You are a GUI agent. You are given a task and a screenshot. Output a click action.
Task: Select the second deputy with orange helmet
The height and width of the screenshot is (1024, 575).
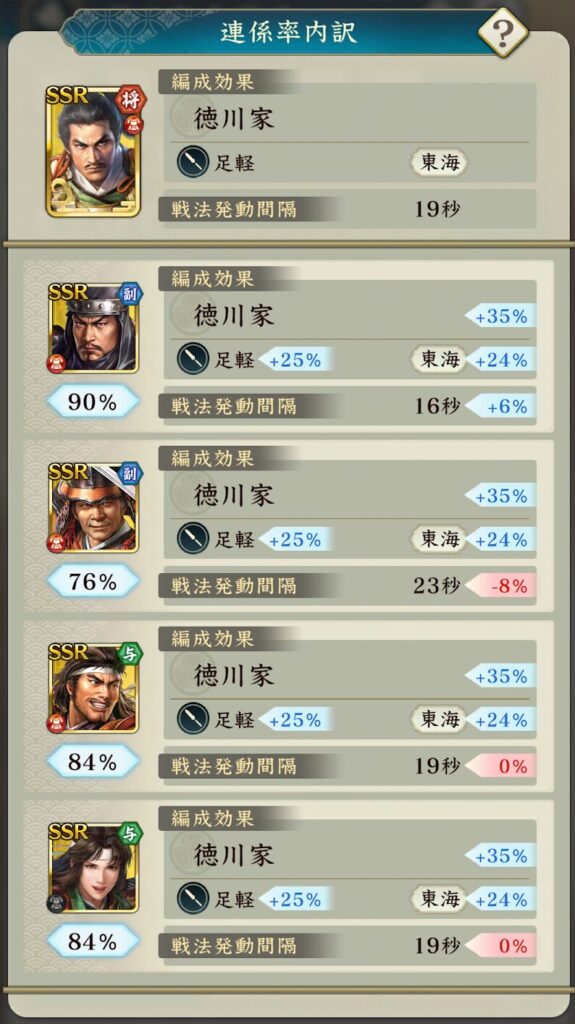(93, 507)
